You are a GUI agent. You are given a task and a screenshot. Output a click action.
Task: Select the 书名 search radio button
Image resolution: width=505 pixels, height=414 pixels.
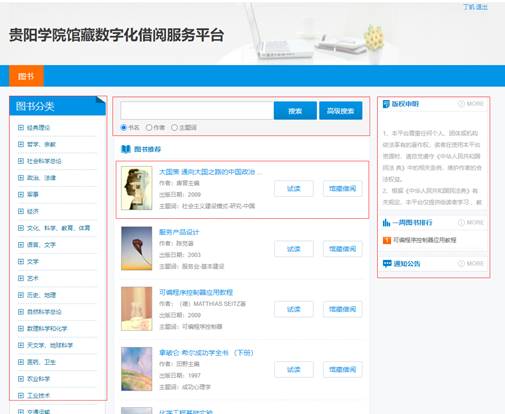pos(124,127)
